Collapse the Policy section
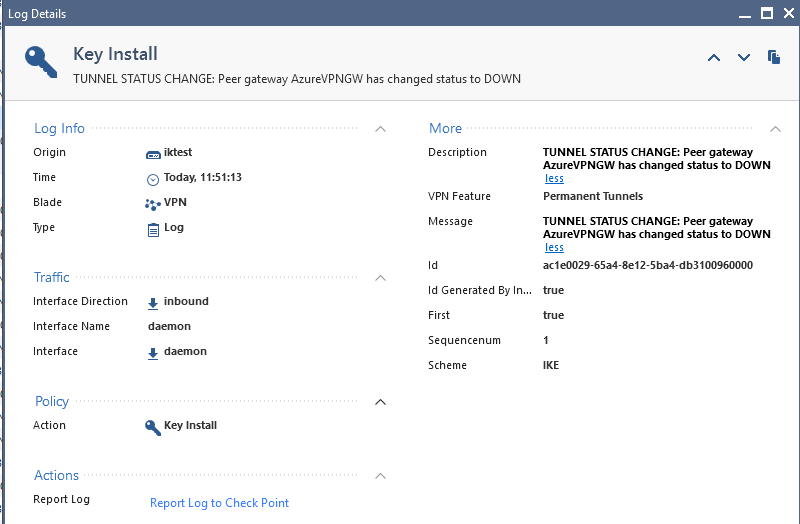 pyautogui.click(x=380, y=402)
